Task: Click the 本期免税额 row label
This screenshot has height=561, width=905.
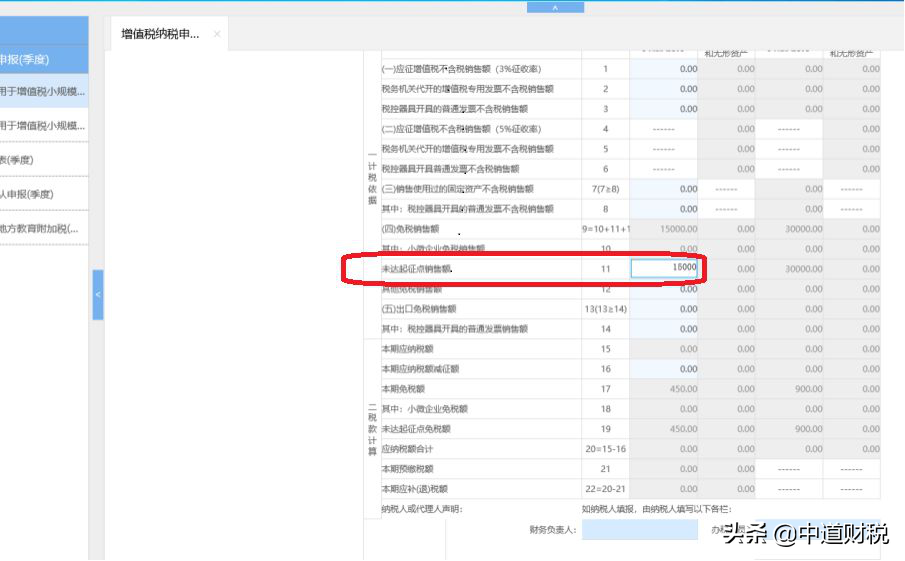Action: [403, 389]
